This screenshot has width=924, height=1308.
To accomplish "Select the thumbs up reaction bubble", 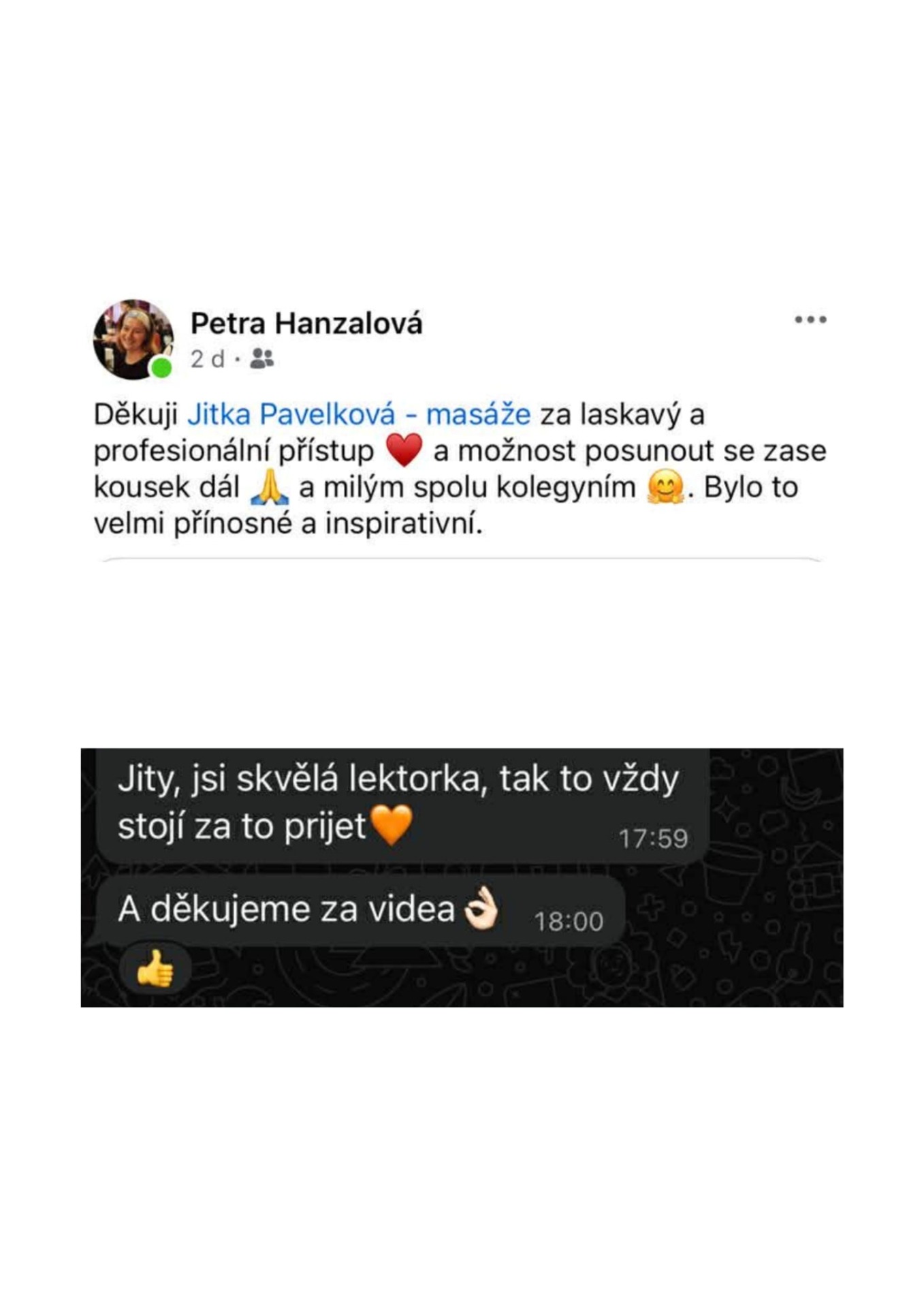I will coord(155,969).
